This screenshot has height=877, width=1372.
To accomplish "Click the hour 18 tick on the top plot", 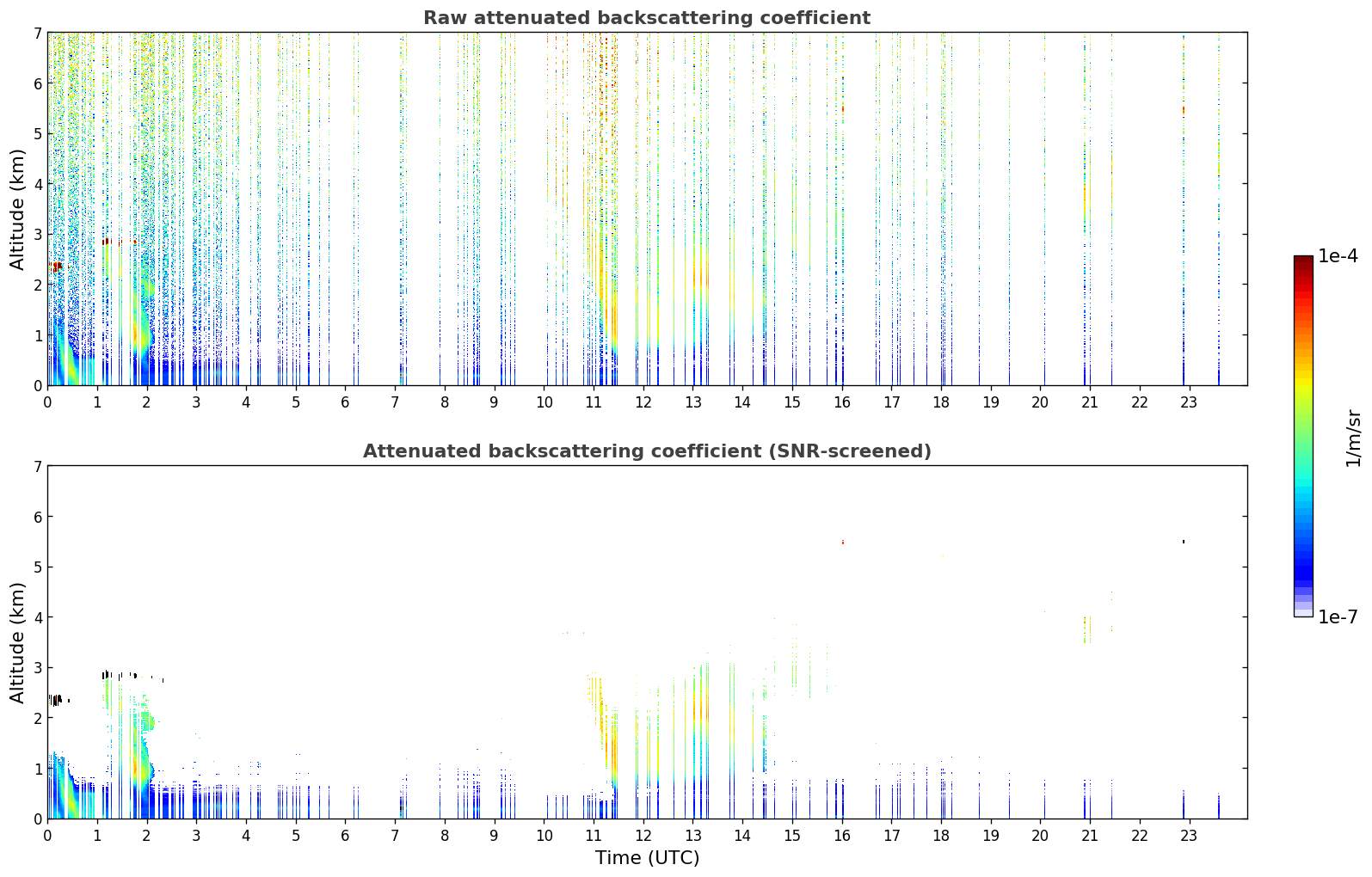I will [941, 402].
